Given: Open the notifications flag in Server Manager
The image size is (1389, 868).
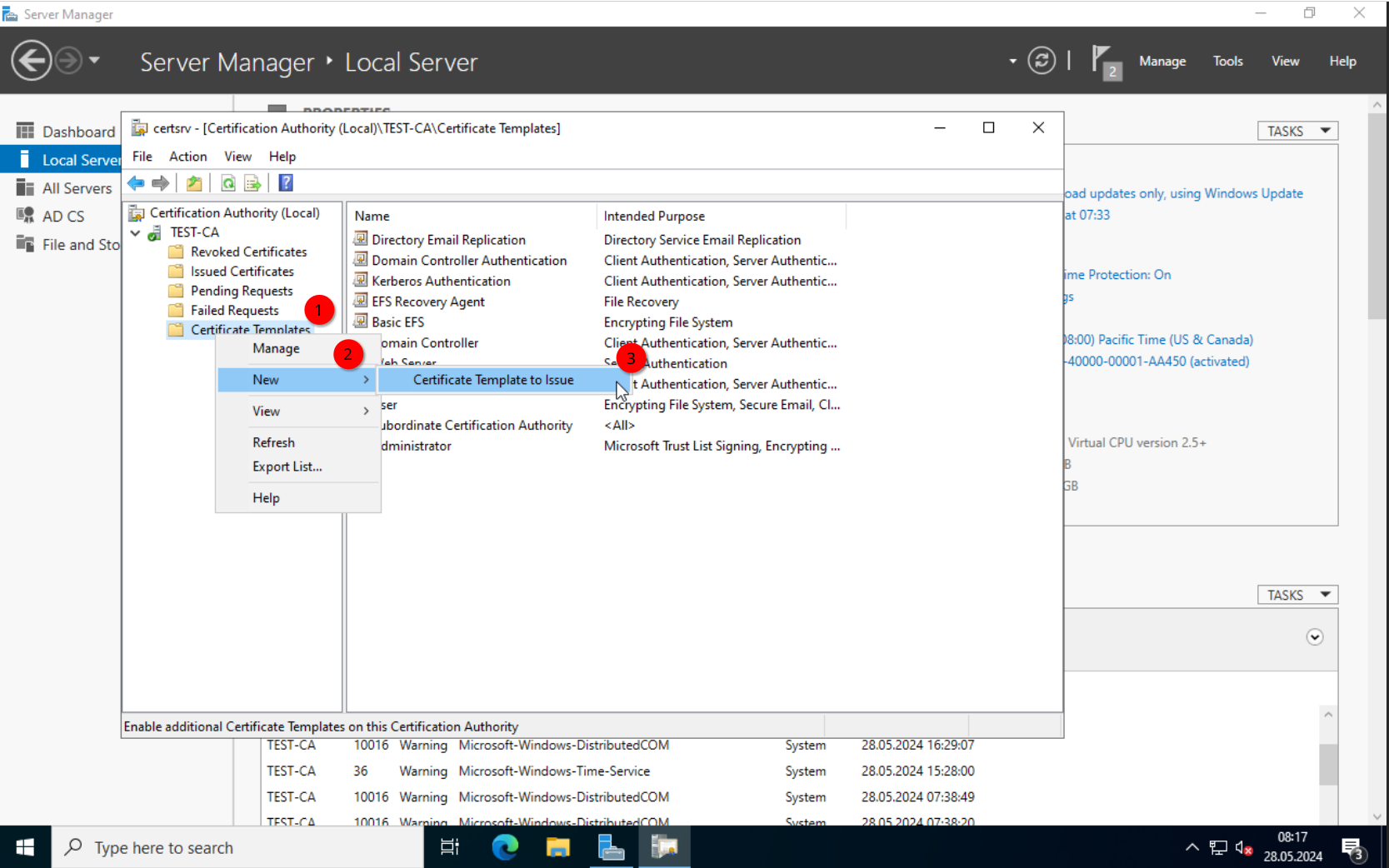Looking at the screenshot, I should click(1106, 62).
